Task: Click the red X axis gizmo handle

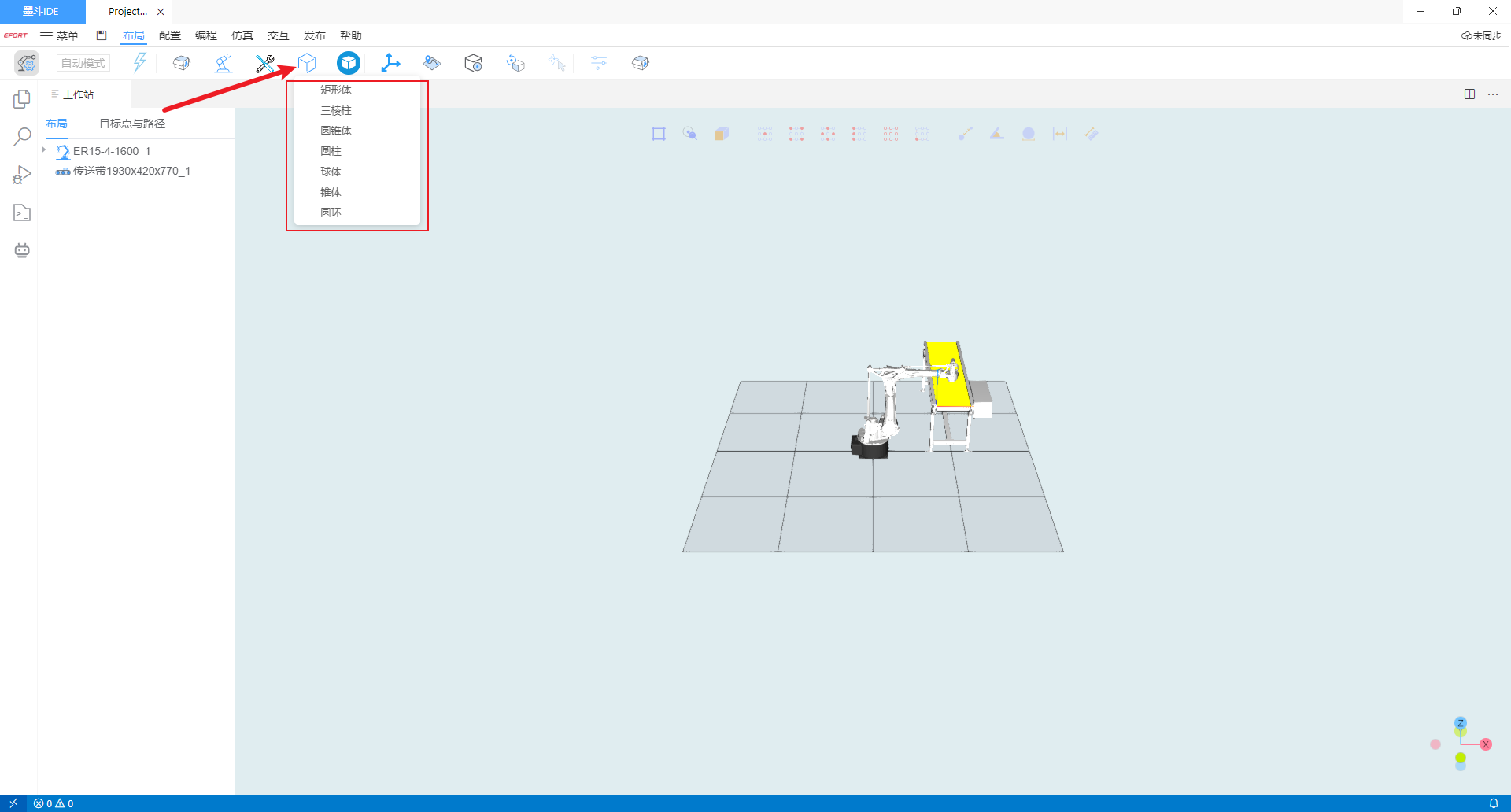Action: pyautogui.click(x=1486, y=744)
